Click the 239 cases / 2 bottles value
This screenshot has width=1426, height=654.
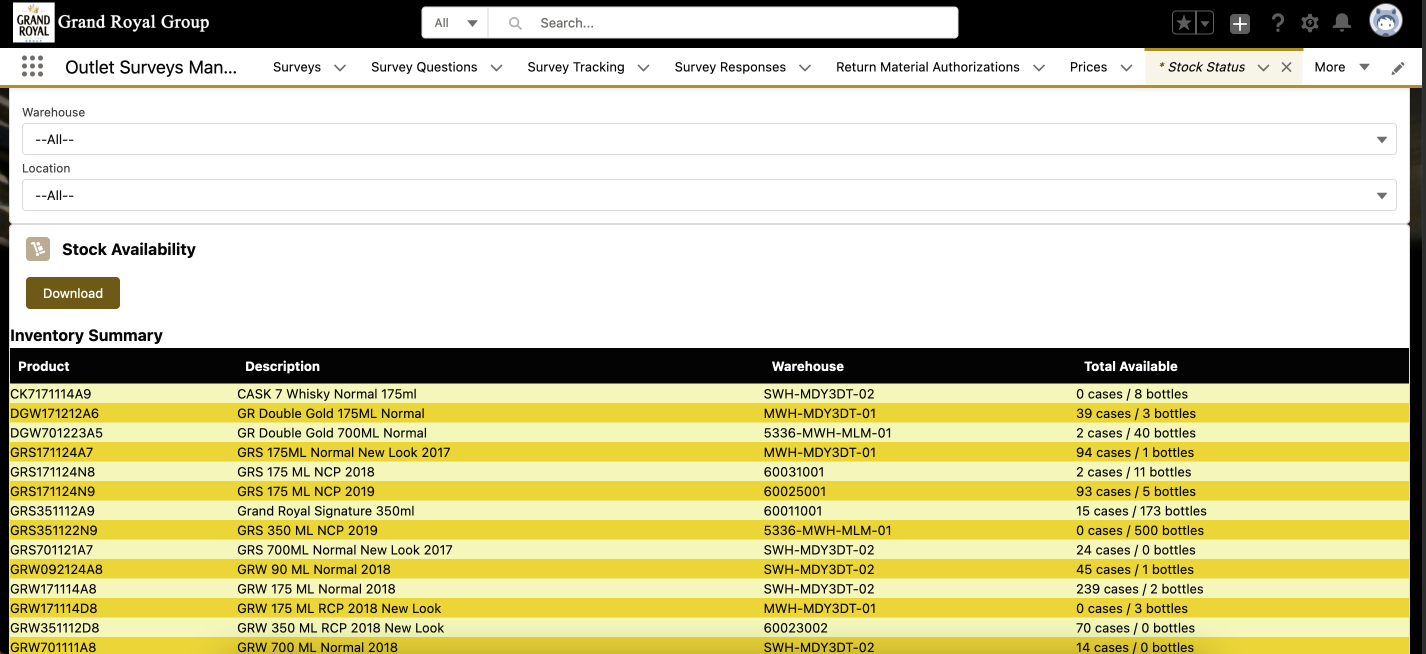1140,589
